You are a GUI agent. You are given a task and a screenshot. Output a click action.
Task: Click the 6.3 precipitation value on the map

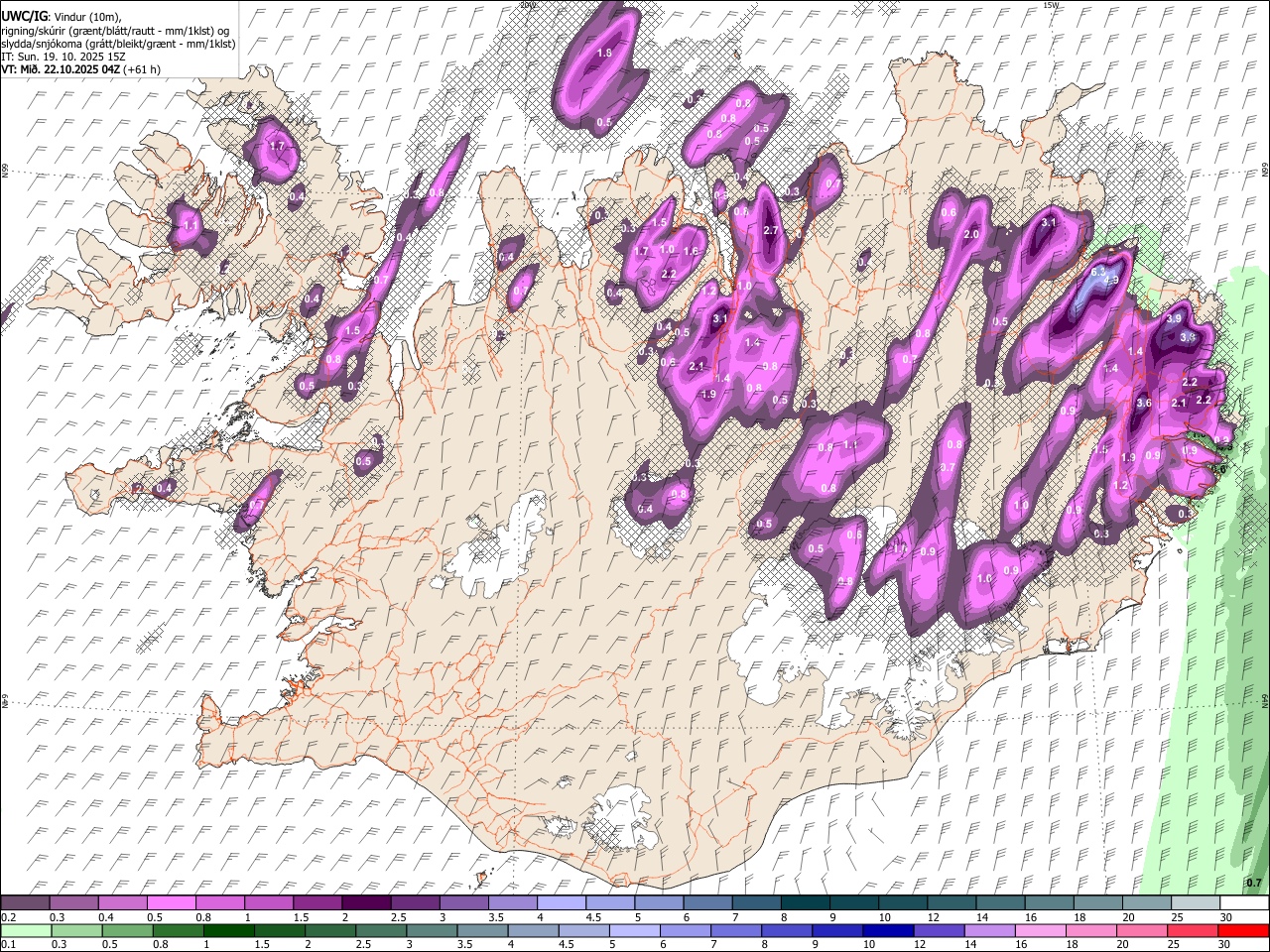click(x=1098, y=271)
